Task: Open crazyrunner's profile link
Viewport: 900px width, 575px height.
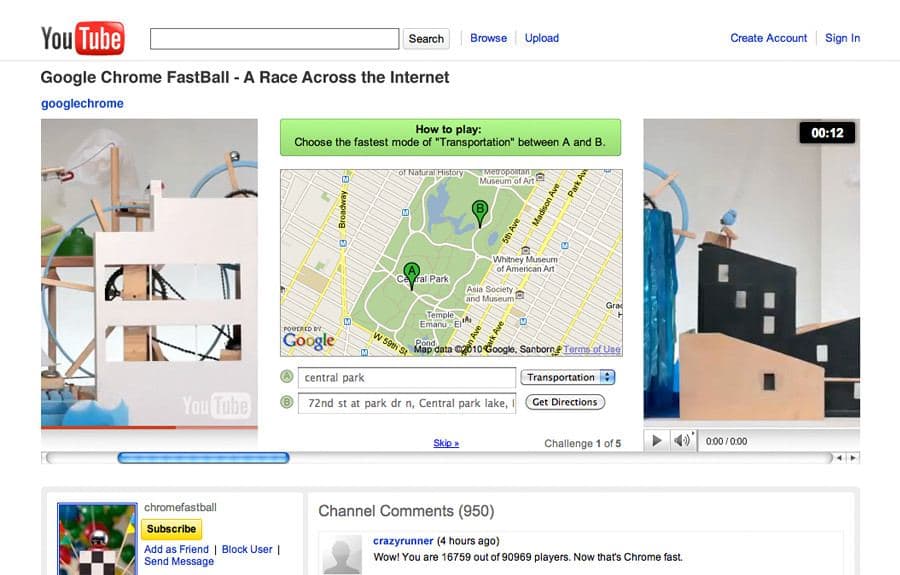Action: (x=403, y=541)
